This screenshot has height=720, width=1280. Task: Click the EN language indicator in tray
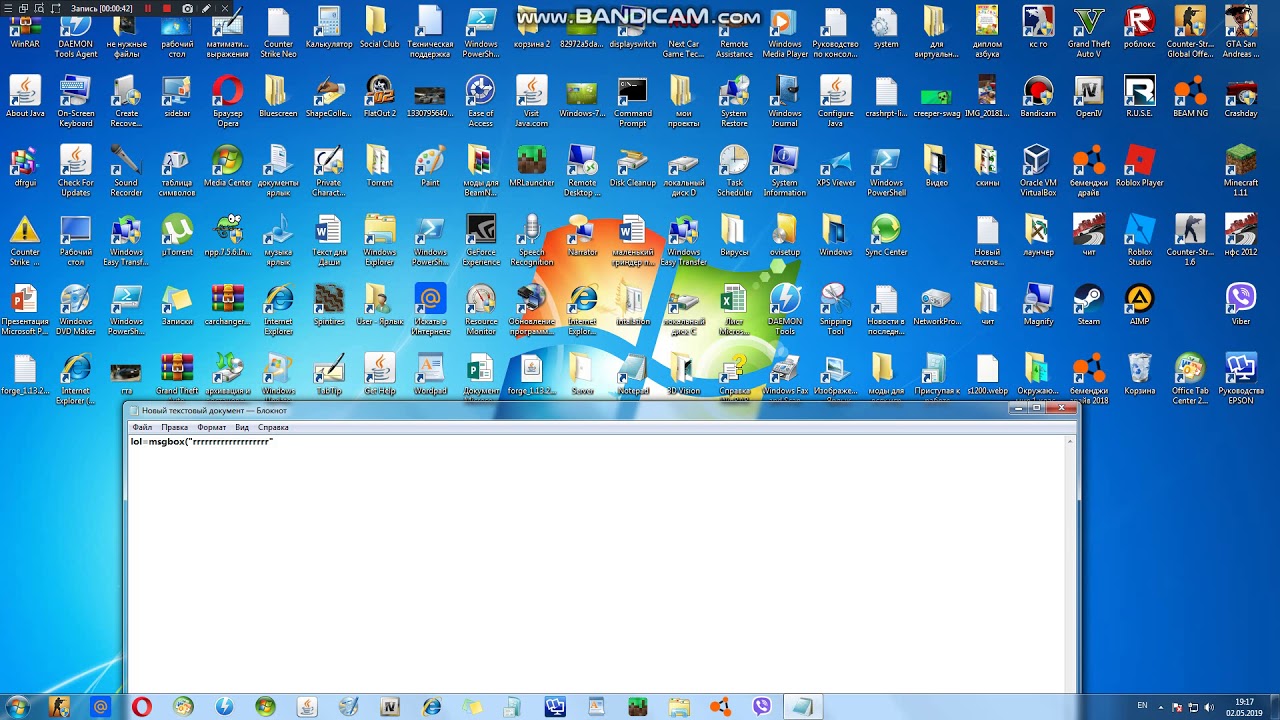pos(1142,706)
